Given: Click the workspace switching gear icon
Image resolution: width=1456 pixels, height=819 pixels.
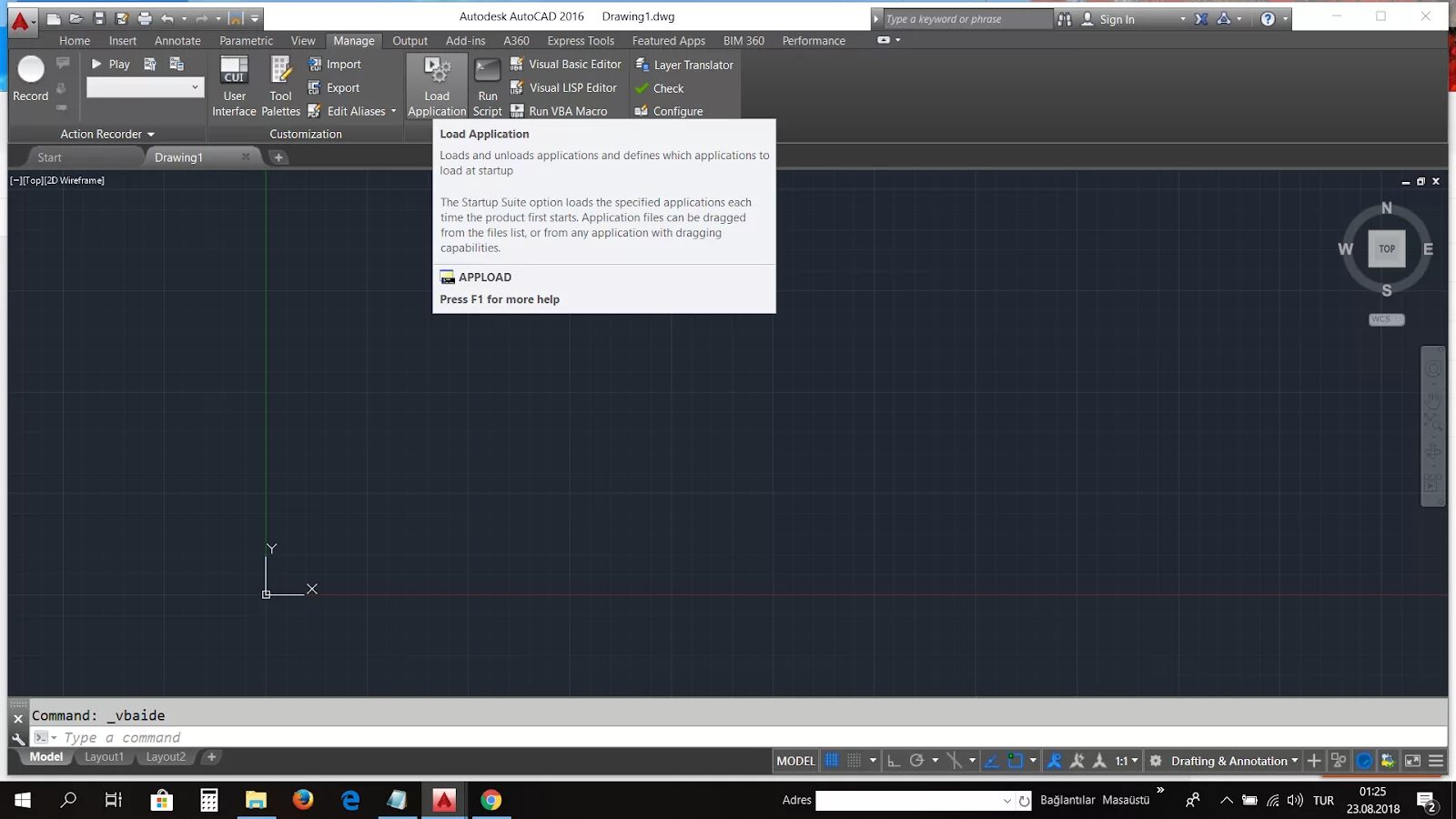Looking at the screenshot, I should [1156, 761].
